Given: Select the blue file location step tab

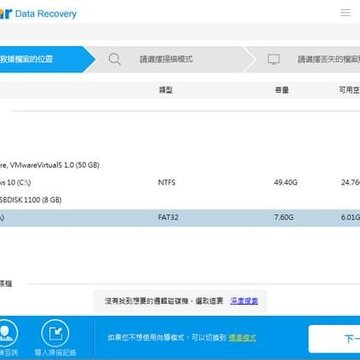Looking at the screenshot, I should point(43,59).
